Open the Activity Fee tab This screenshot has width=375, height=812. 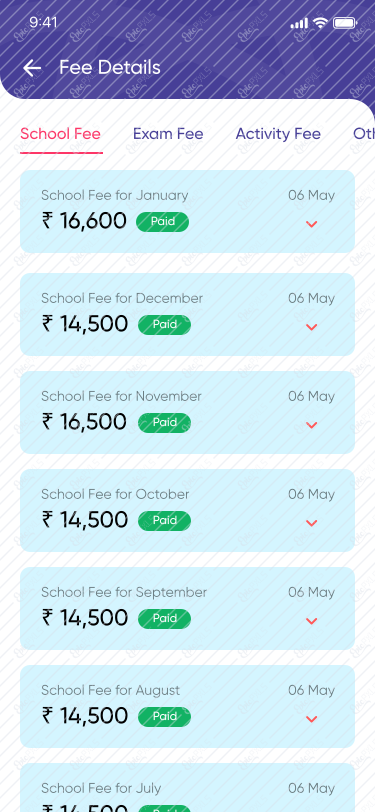coord(278,134)
